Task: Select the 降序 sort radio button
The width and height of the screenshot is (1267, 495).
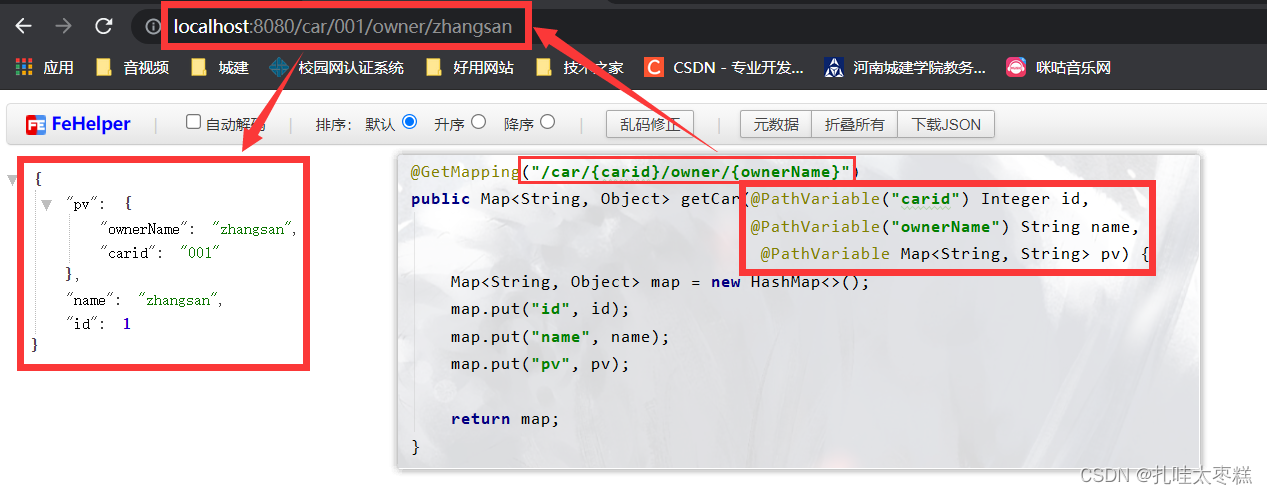Action: pyautogui.click(x=547, y=122)
